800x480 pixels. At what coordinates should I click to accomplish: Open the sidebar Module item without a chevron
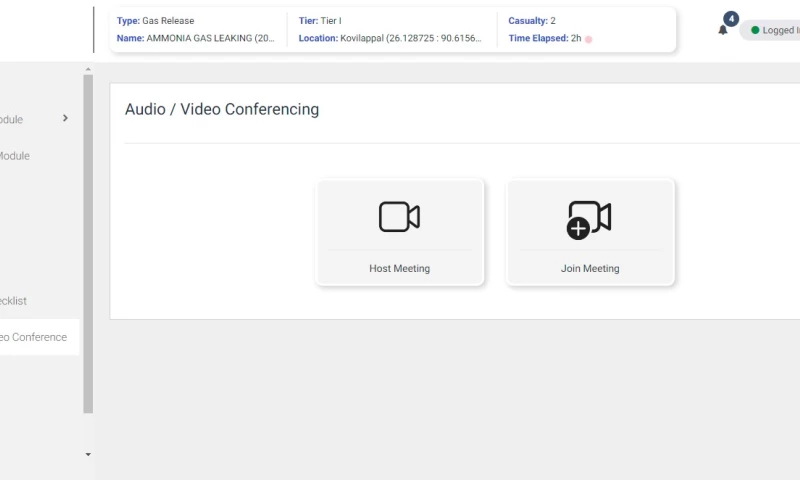(14, 156)
